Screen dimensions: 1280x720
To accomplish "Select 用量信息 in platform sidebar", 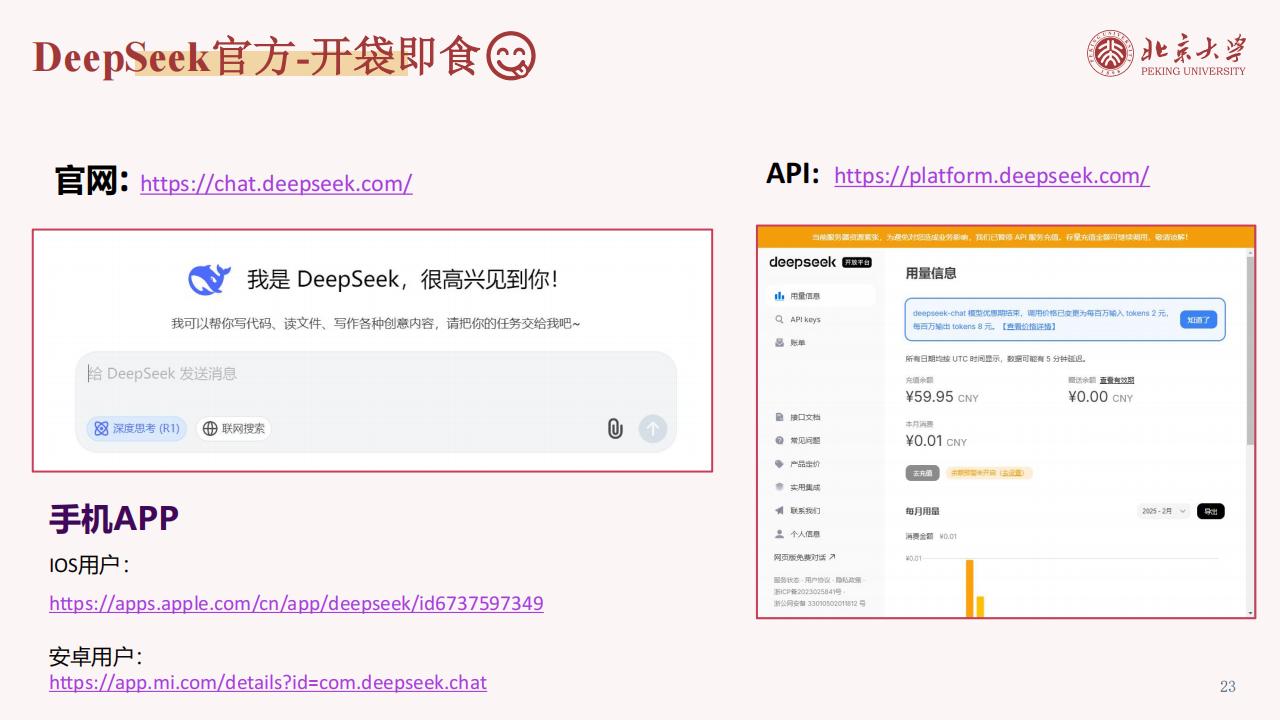I will [821, 296].
